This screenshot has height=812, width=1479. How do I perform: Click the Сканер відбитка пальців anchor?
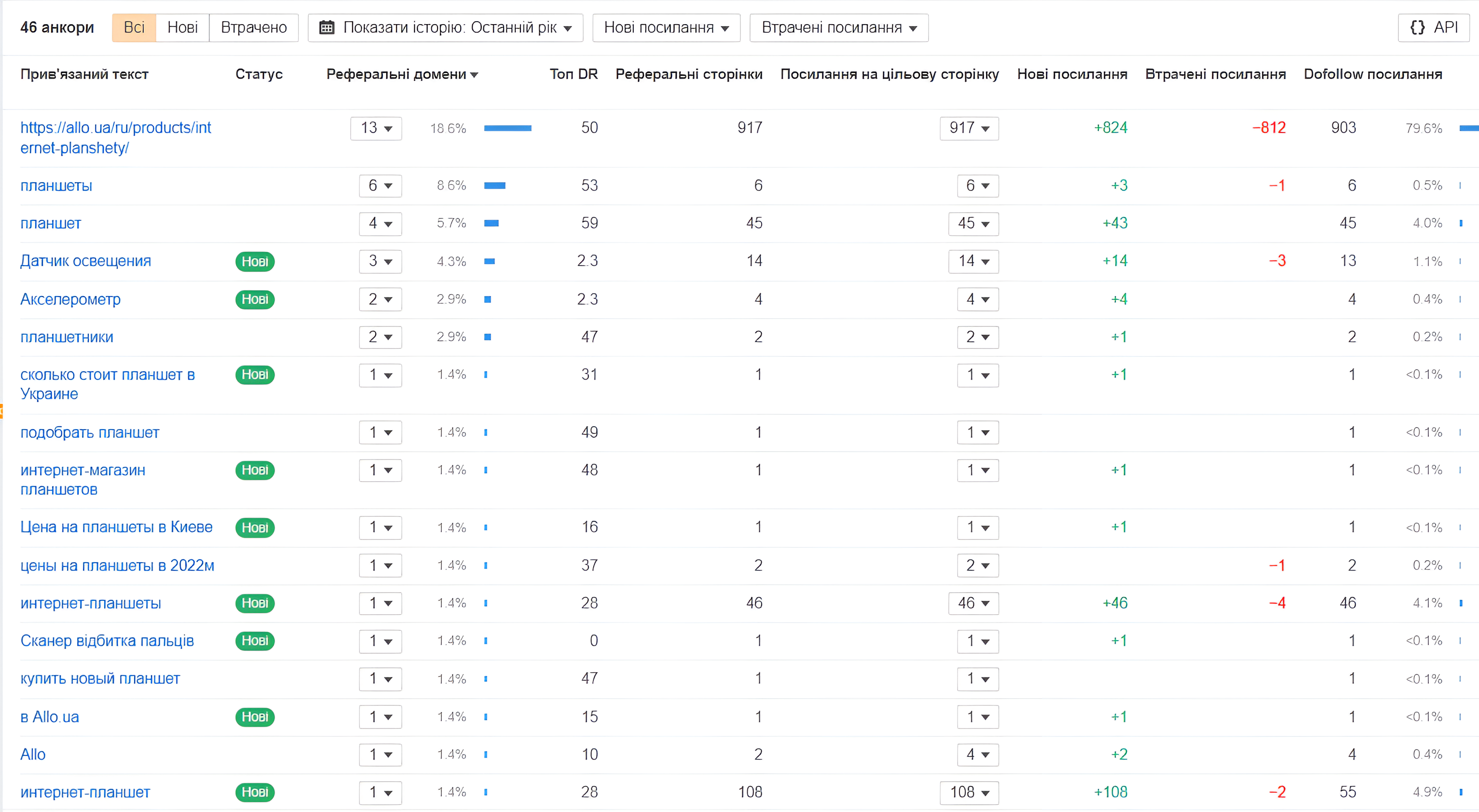[x=108, y=640]
